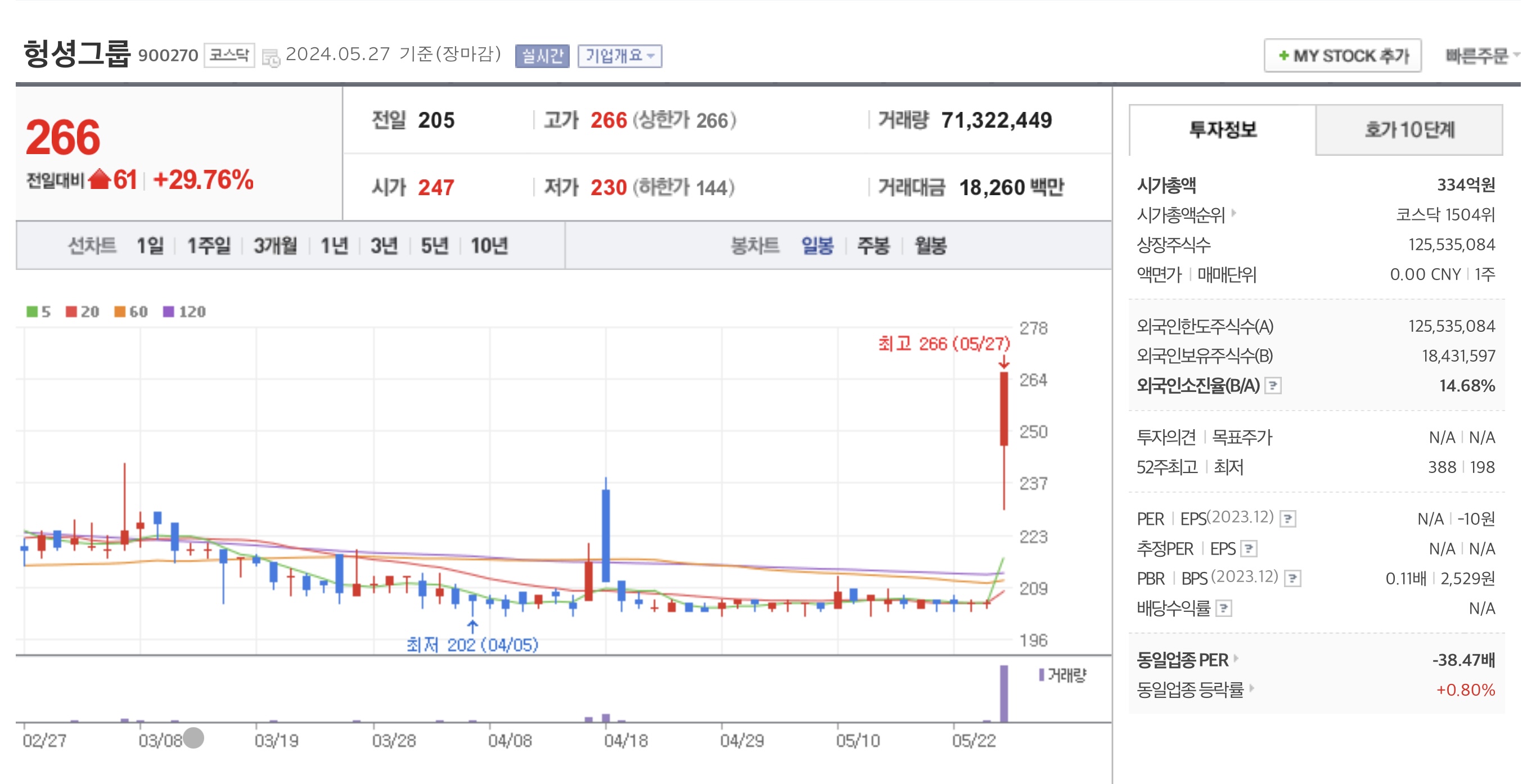Click the MY STOCK 추가 button

[x=1343, y=56]
